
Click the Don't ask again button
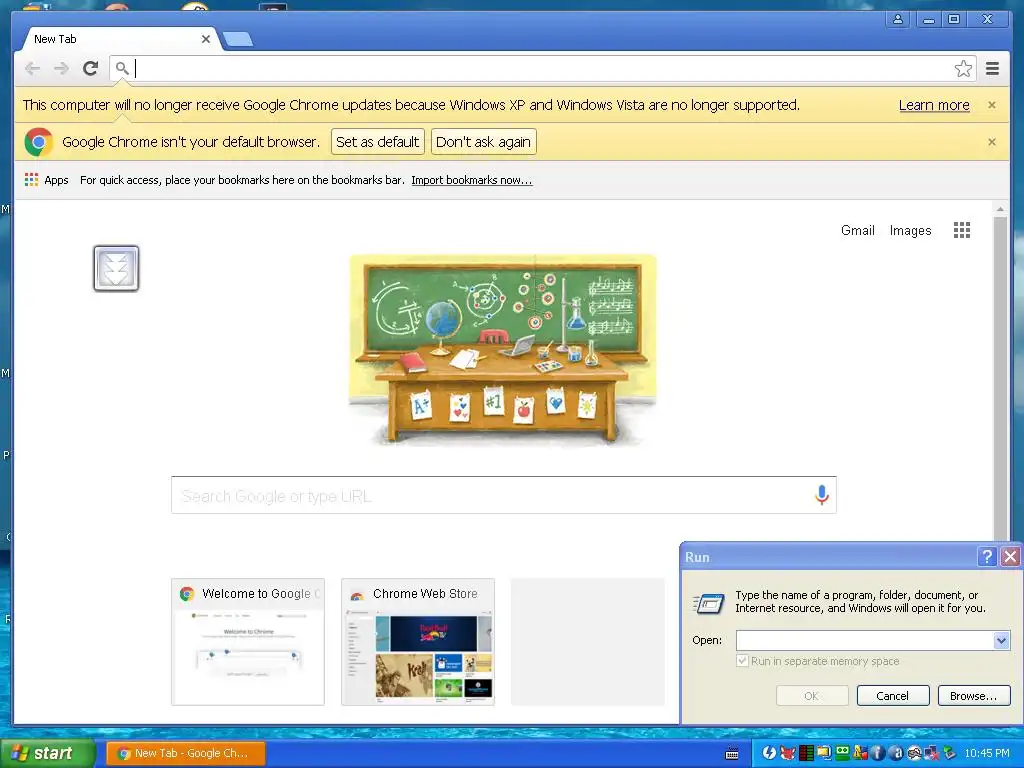click(x=483, y=142)
